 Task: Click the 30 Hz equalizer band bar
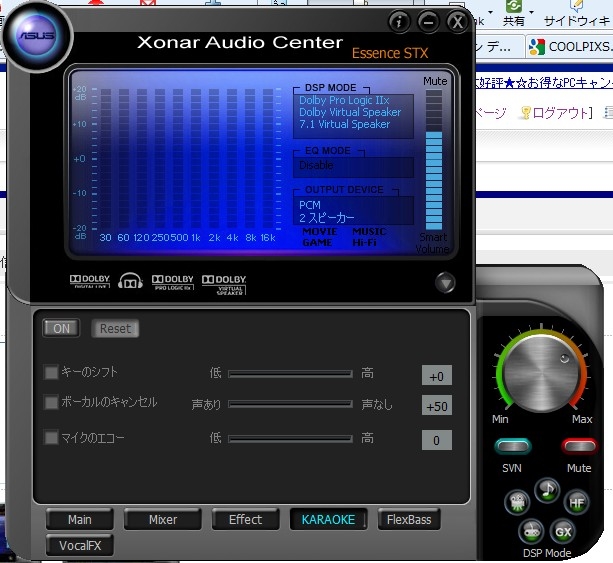pos(106,158)
